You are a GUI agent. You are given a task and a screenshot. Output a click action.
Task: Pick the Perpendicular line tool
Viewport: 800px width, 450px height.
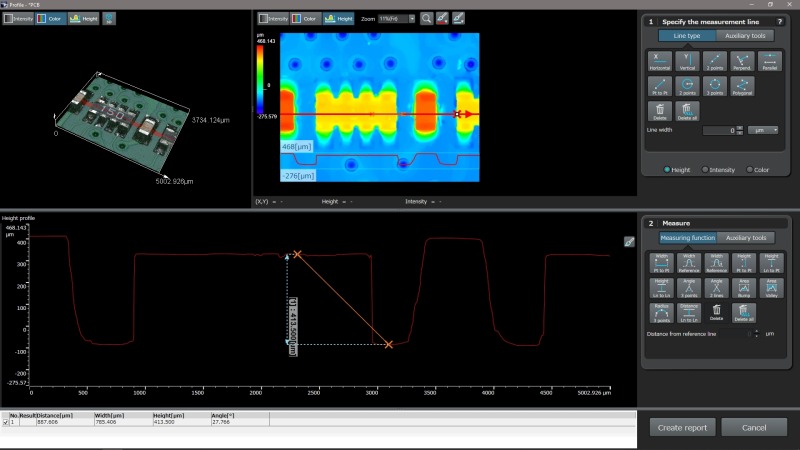(742, 61)
